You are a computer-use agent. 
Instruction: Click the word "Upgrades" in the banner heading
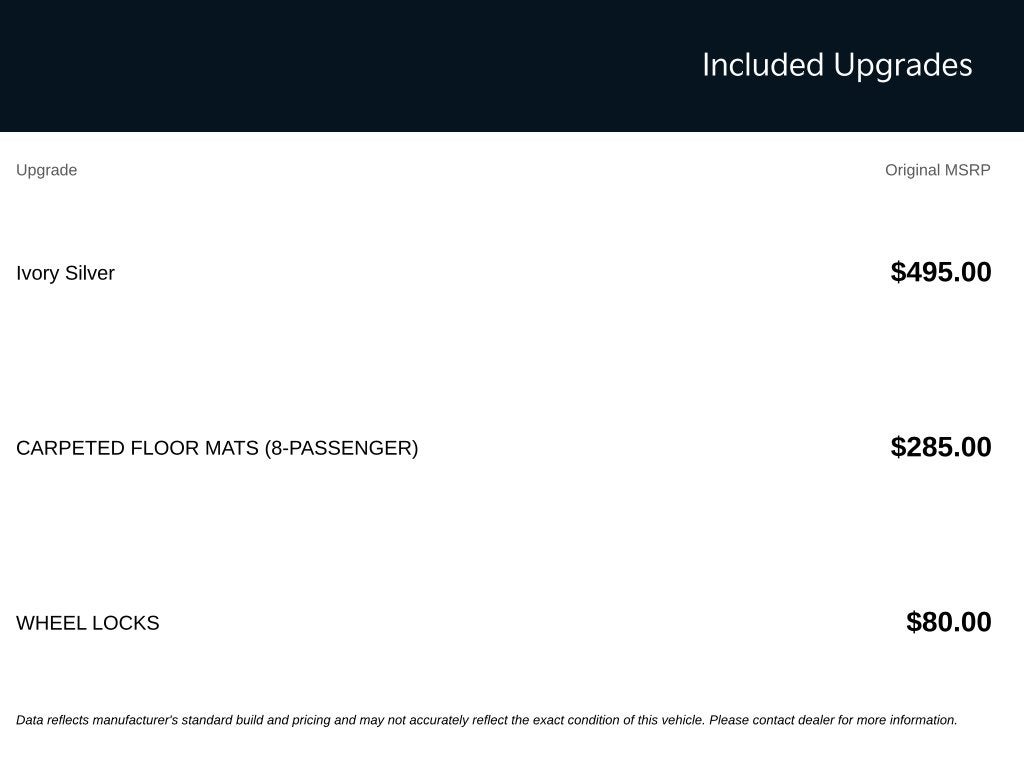click(903, 67)
